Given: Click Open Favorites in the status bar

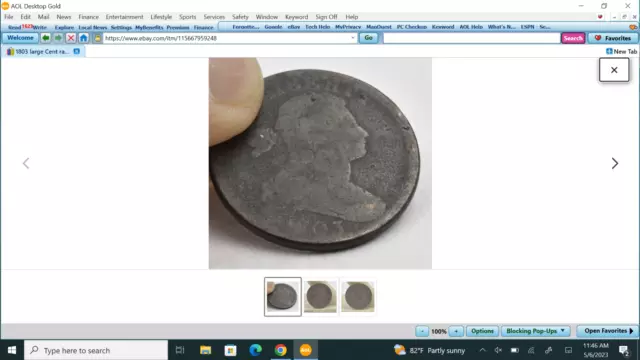Looking at the screenshot, I should (x=608, y=331).
